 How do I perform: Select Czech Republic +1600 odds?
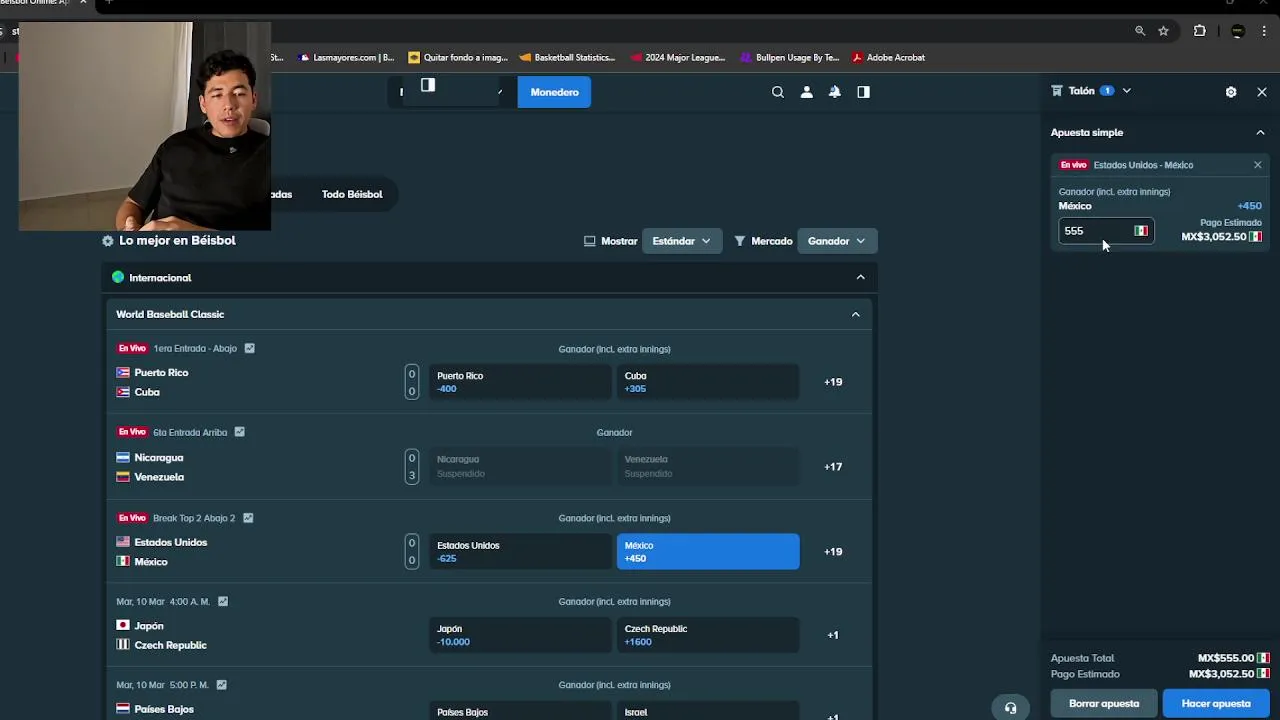click(708, 635)
